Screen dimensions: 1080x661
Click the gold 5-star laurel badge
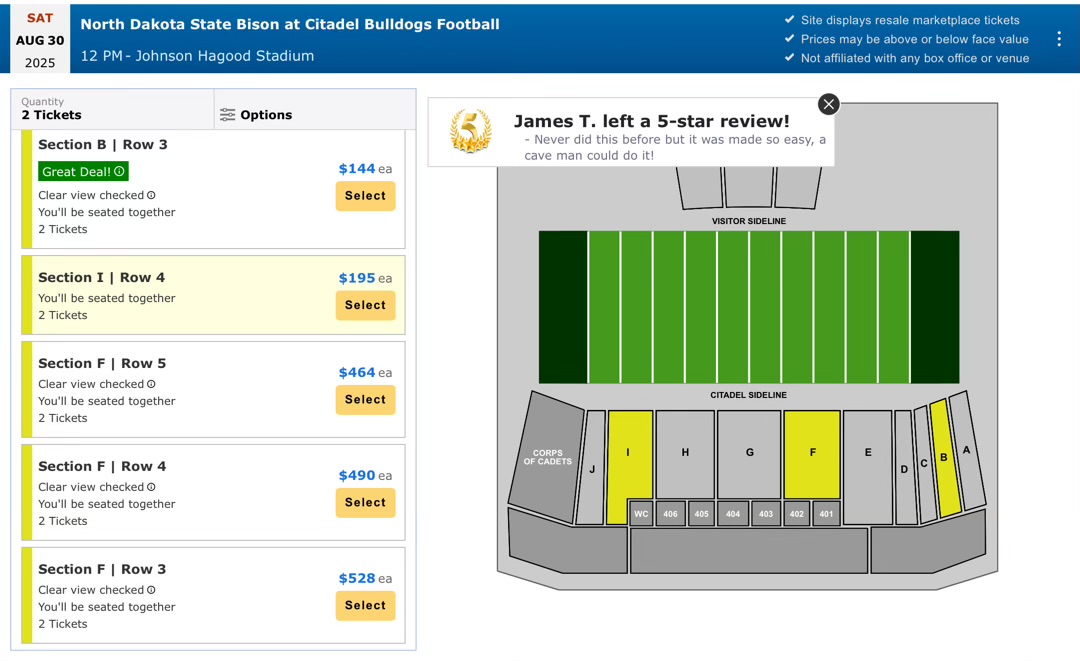[x=471, y=131]
